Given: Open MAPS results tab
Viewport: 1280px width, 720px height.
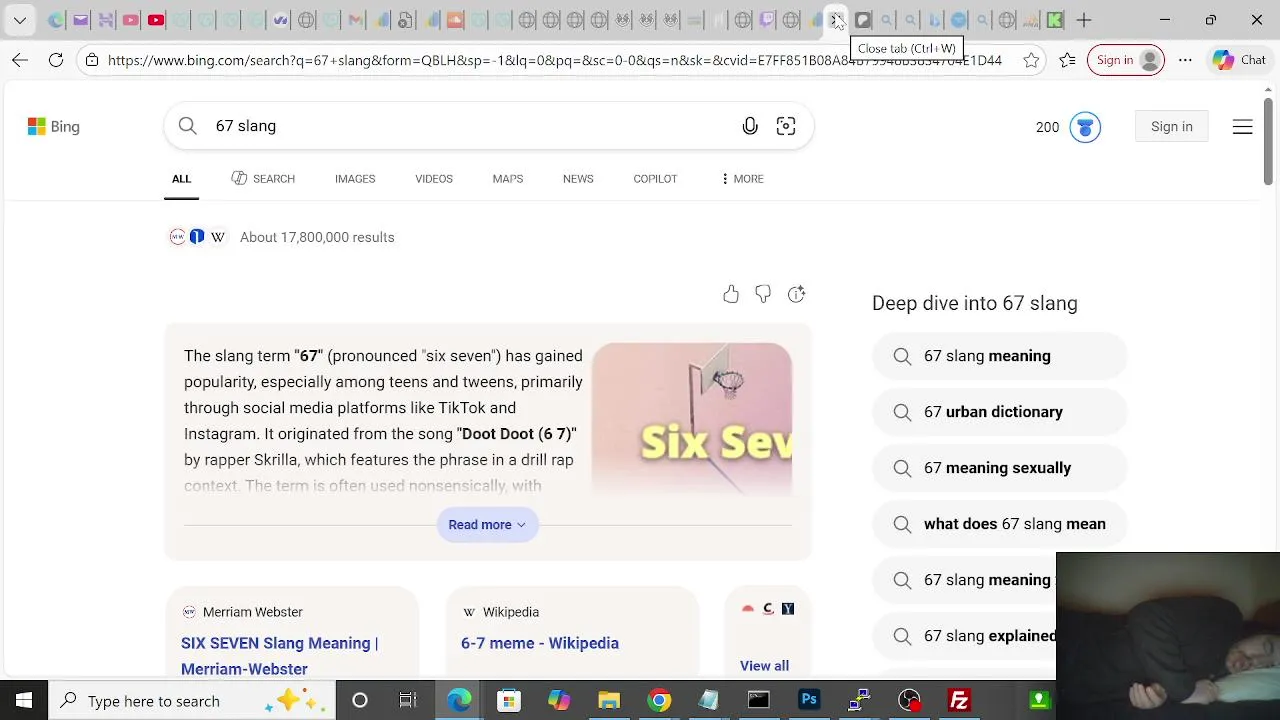Looking at the screenshot, I should 507,179.
